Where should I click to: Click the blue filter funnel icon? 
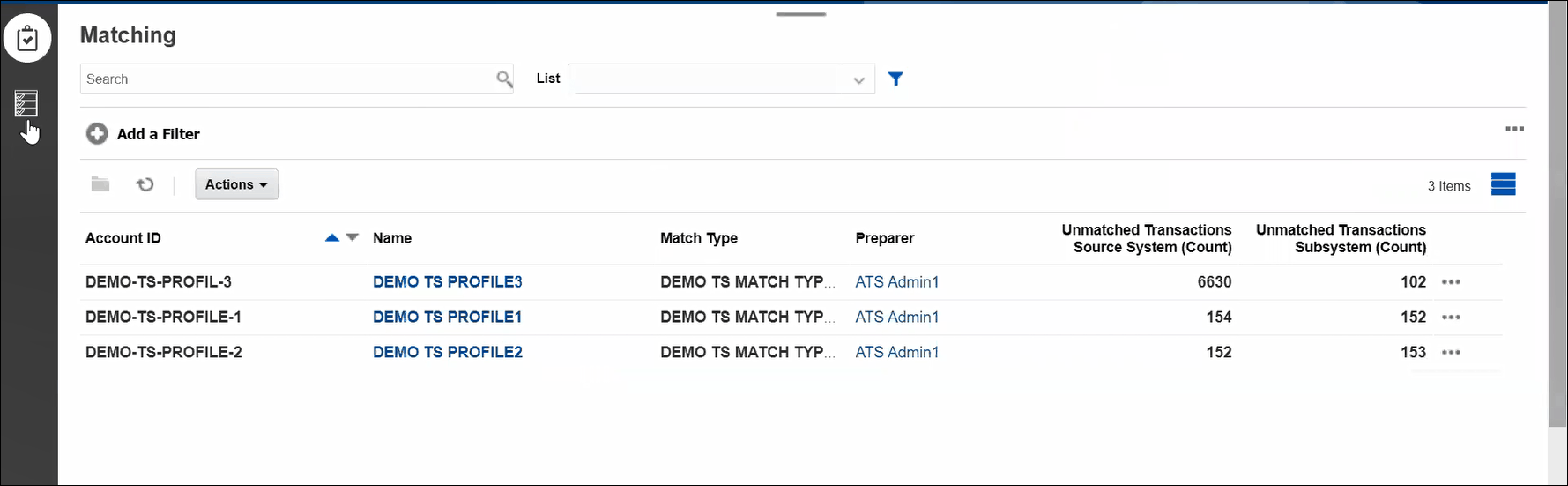point(895,79)
